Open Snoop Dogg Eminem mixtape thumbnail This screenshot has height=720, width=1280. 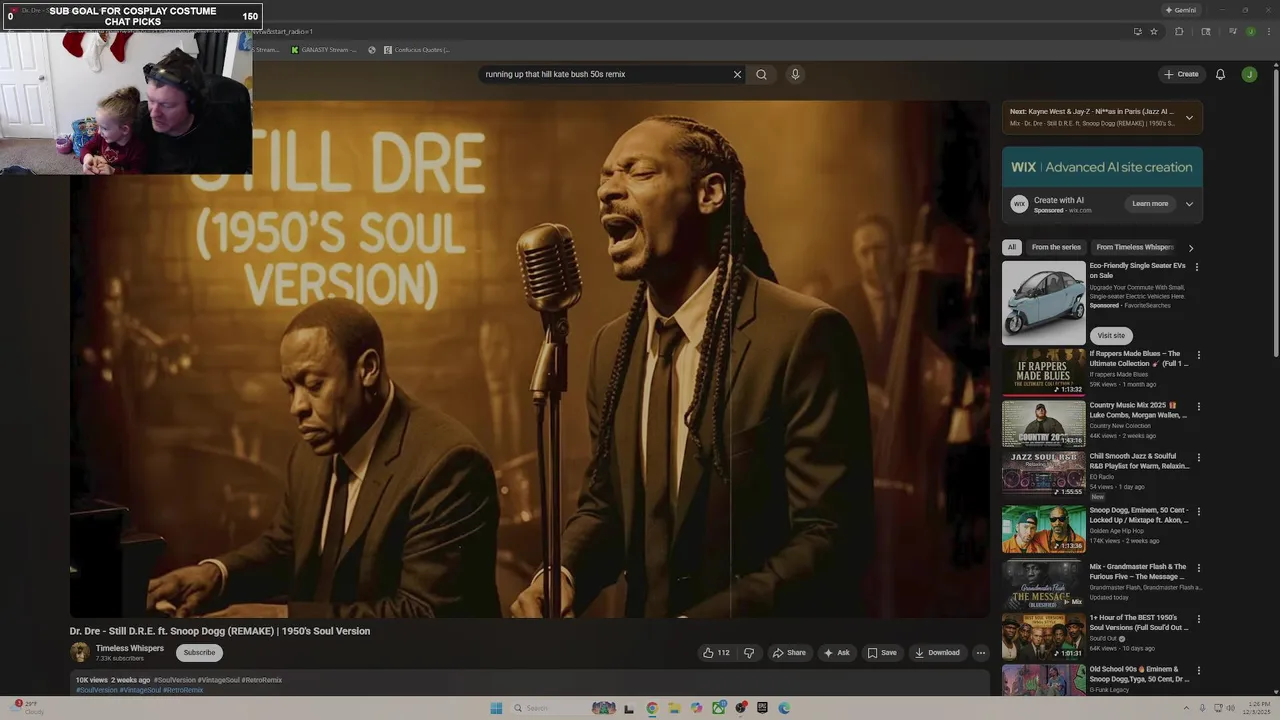1043,529
